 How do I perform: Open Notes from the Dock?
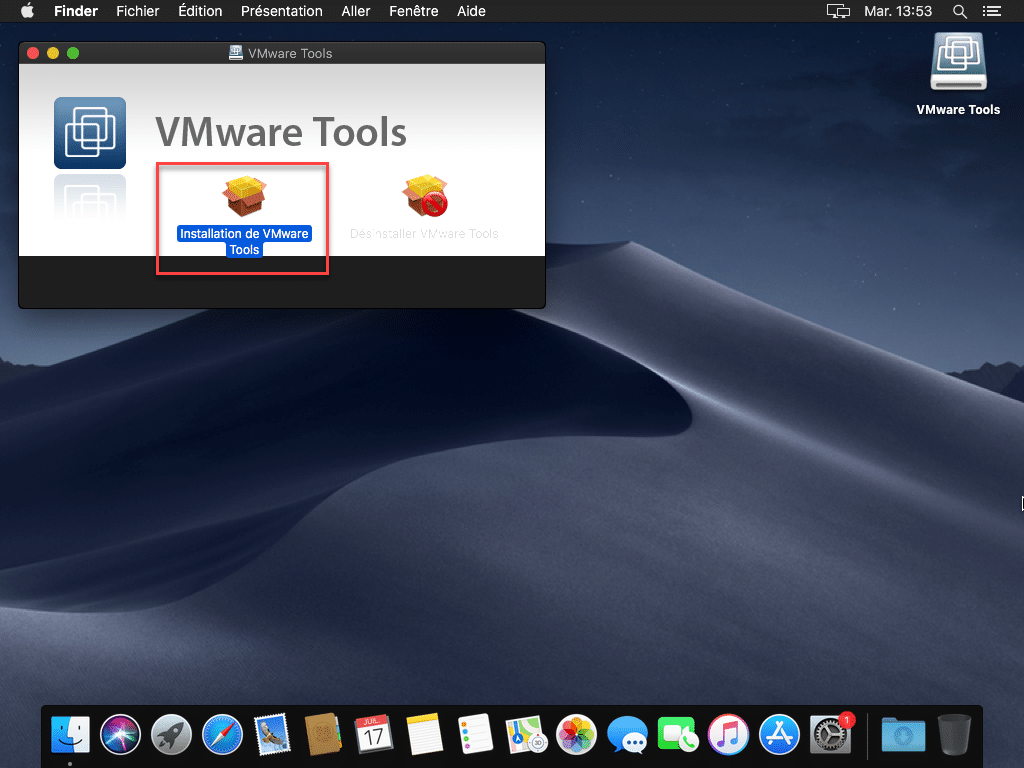[424, 734]
